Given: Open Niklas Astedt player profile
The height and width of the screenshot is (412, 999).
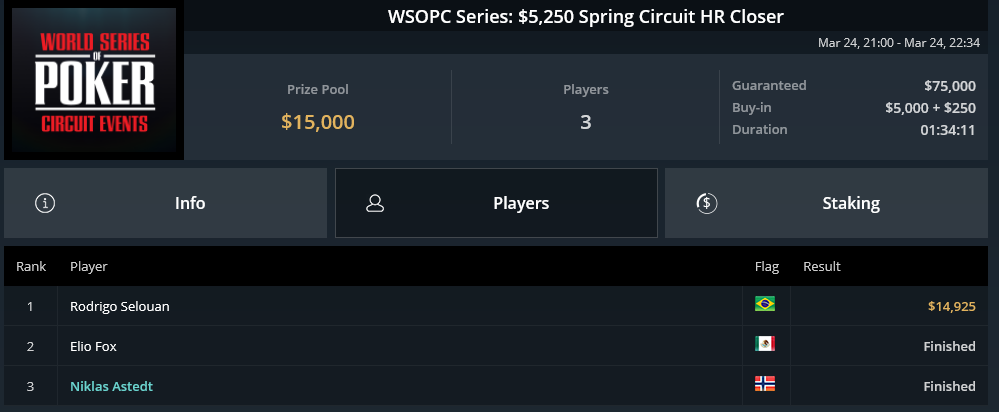Looking at the screenshot, I should 111,386.
